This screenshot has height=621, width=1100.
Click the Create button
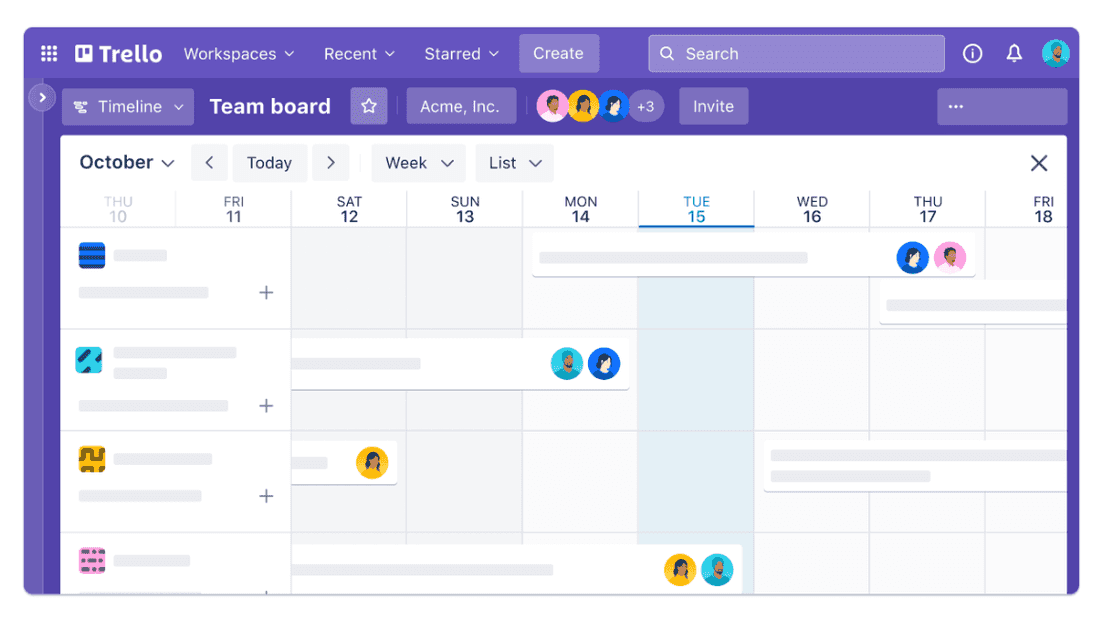[x=558, y=54]
